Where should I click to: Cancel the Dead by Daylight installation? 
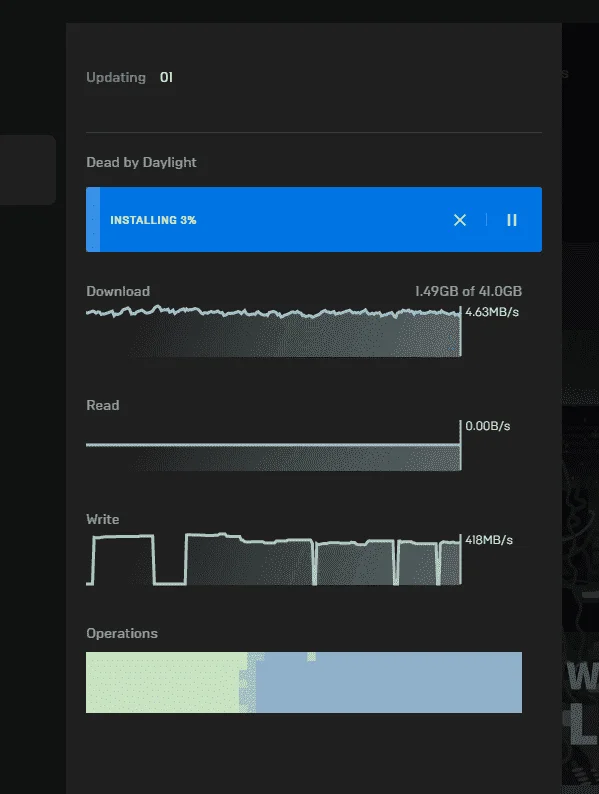click(460, 220)
